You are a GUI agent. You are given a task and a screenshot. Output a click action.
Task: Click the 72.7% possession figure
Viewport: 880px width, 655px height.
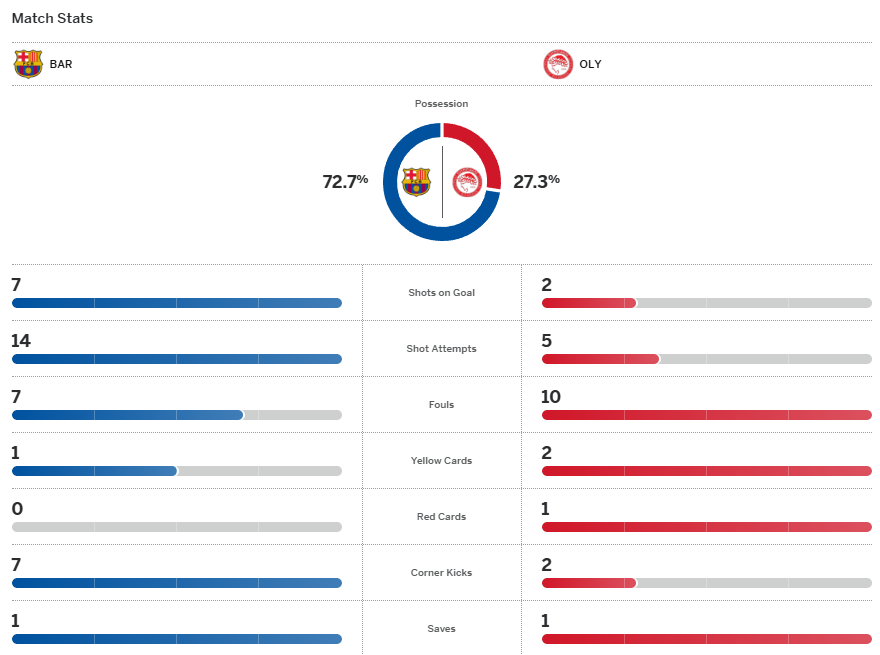[345, 181]
